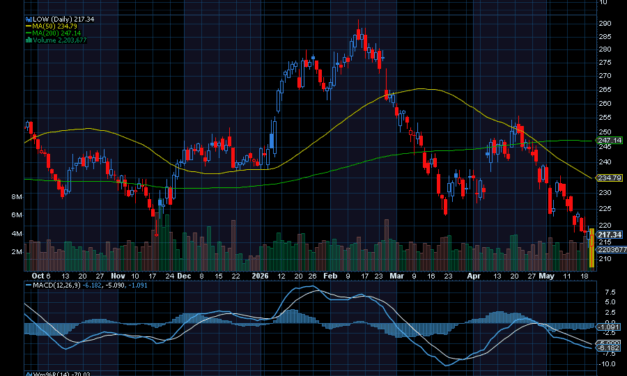
Task: Click the -1.091 MACD histogram value tag
Action: click(608, 327)
